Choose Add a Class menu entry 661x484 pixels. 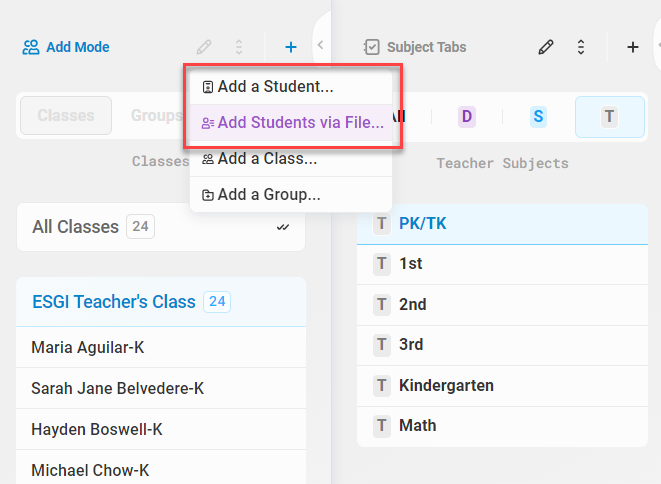291,159
